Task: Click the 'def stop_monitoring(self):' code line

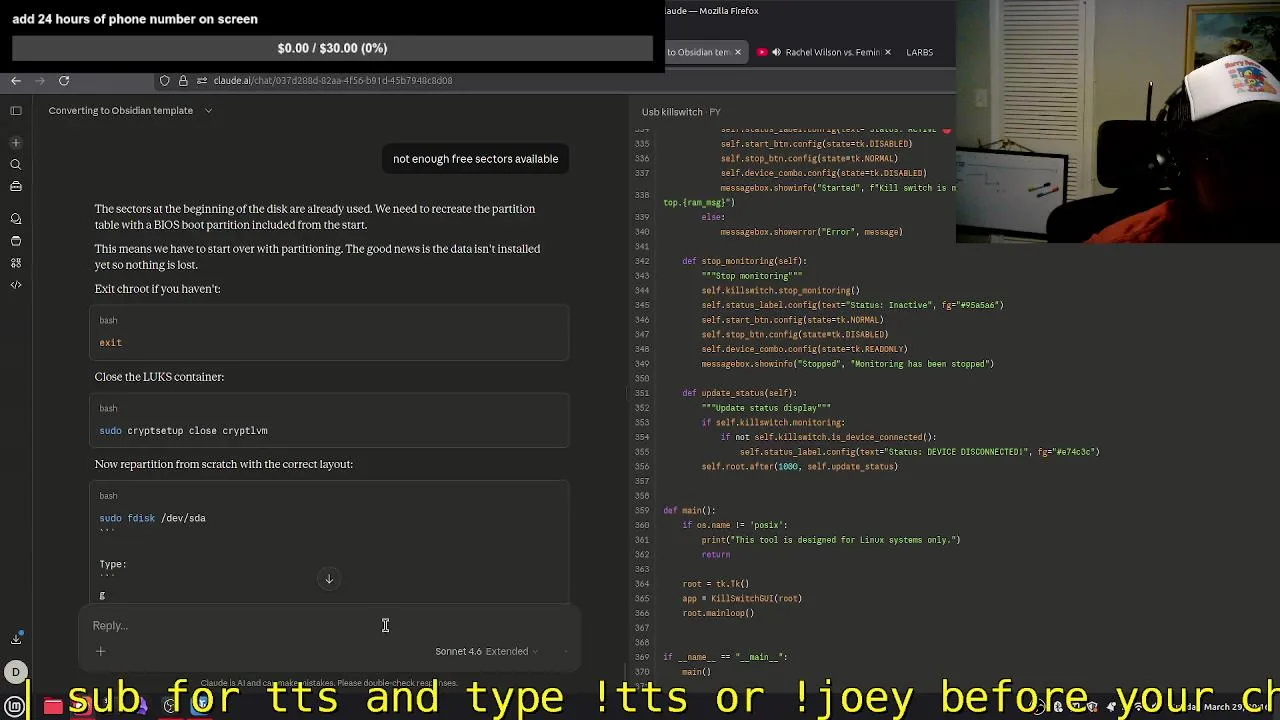Action: [744, 261]
